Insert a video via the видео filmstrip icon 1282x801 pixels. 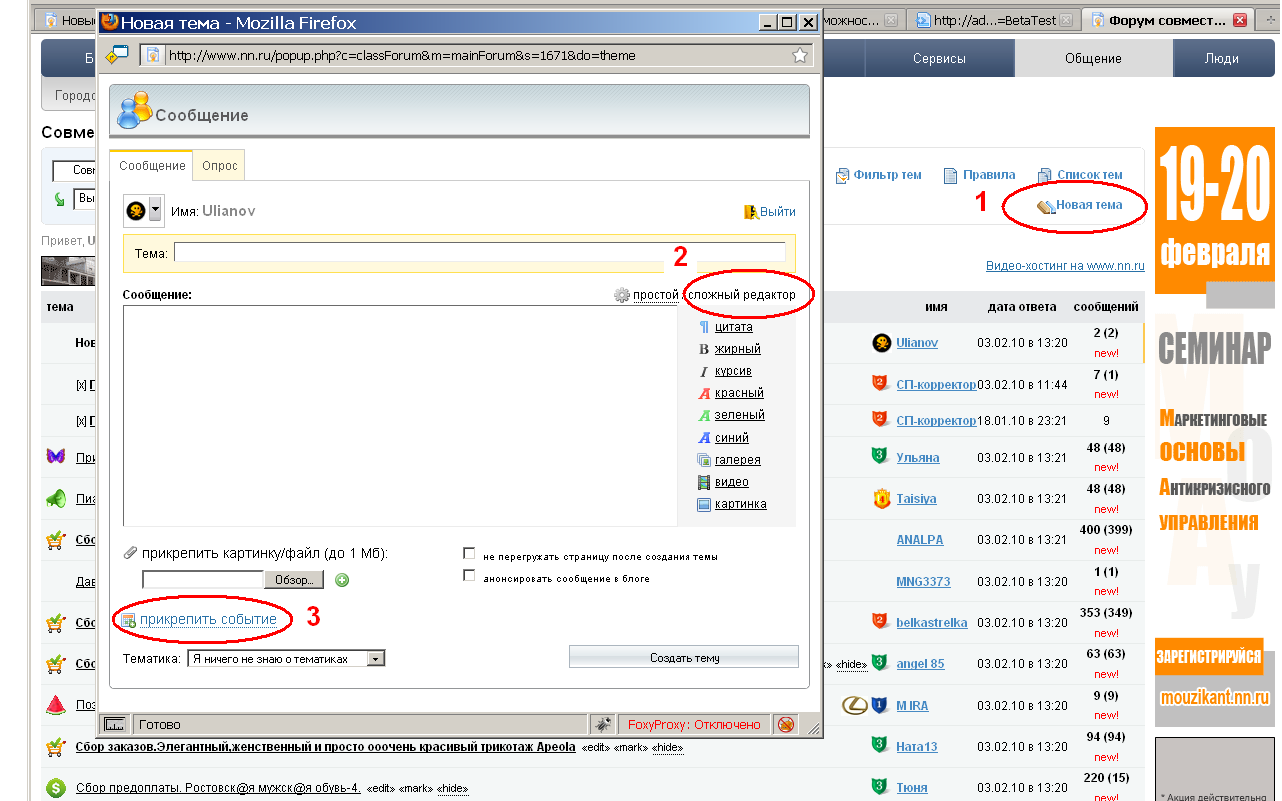704,482
